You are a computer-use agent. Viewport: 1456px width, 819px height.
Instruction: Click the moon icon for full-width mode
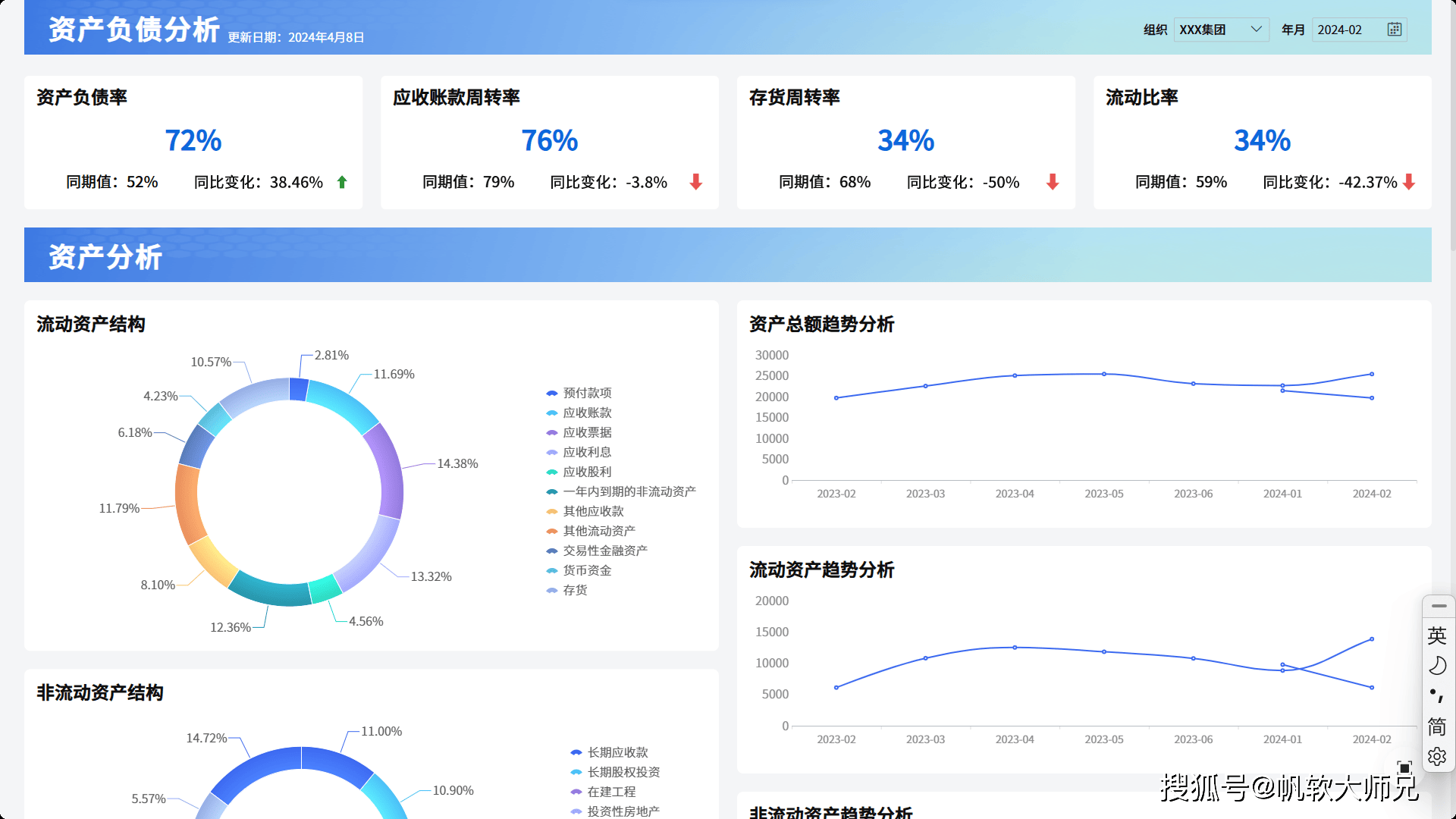pos(1438,666)
